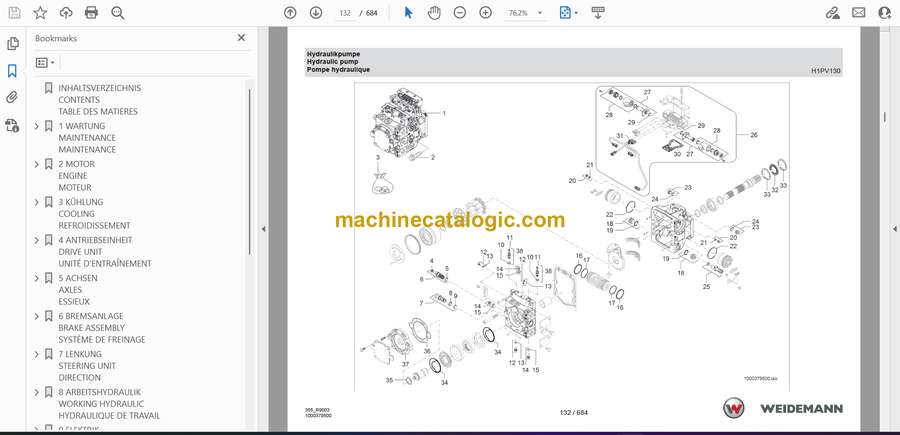Select the 3 KÜHLUNG bookmark entry

tap(94, 213)
